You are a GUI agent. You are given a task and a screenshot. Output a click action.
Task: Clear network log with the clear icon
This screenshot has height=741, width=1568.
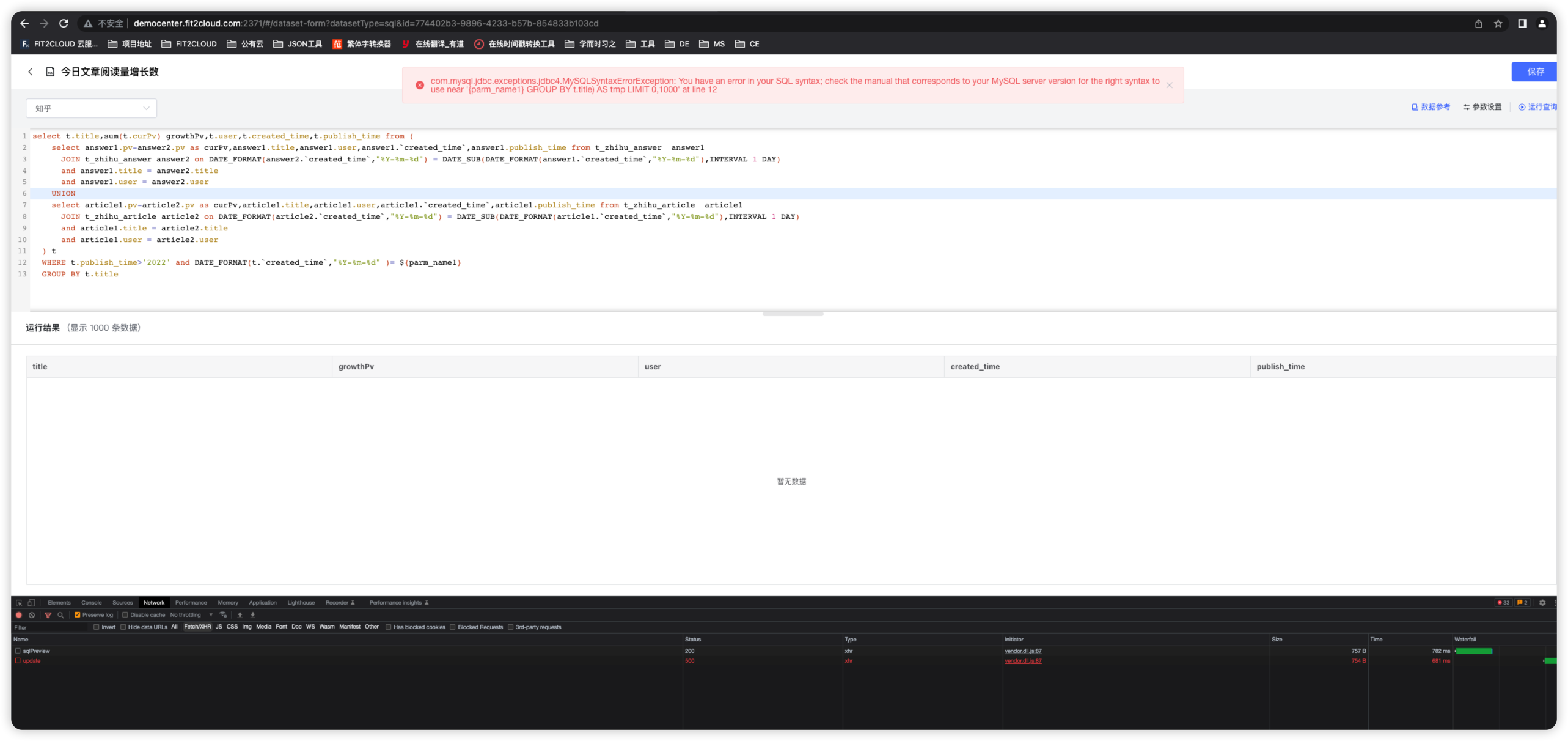[x=32, y=615]
